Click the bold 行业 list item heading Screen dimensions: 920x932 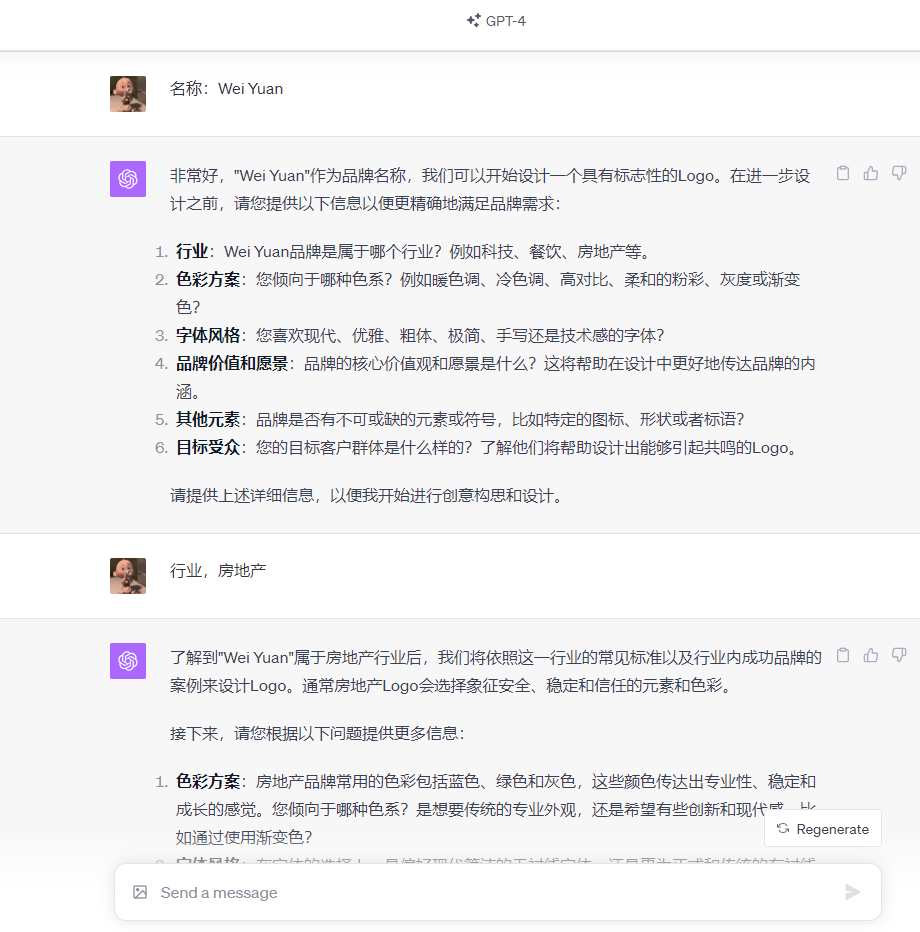pos(192,251)
